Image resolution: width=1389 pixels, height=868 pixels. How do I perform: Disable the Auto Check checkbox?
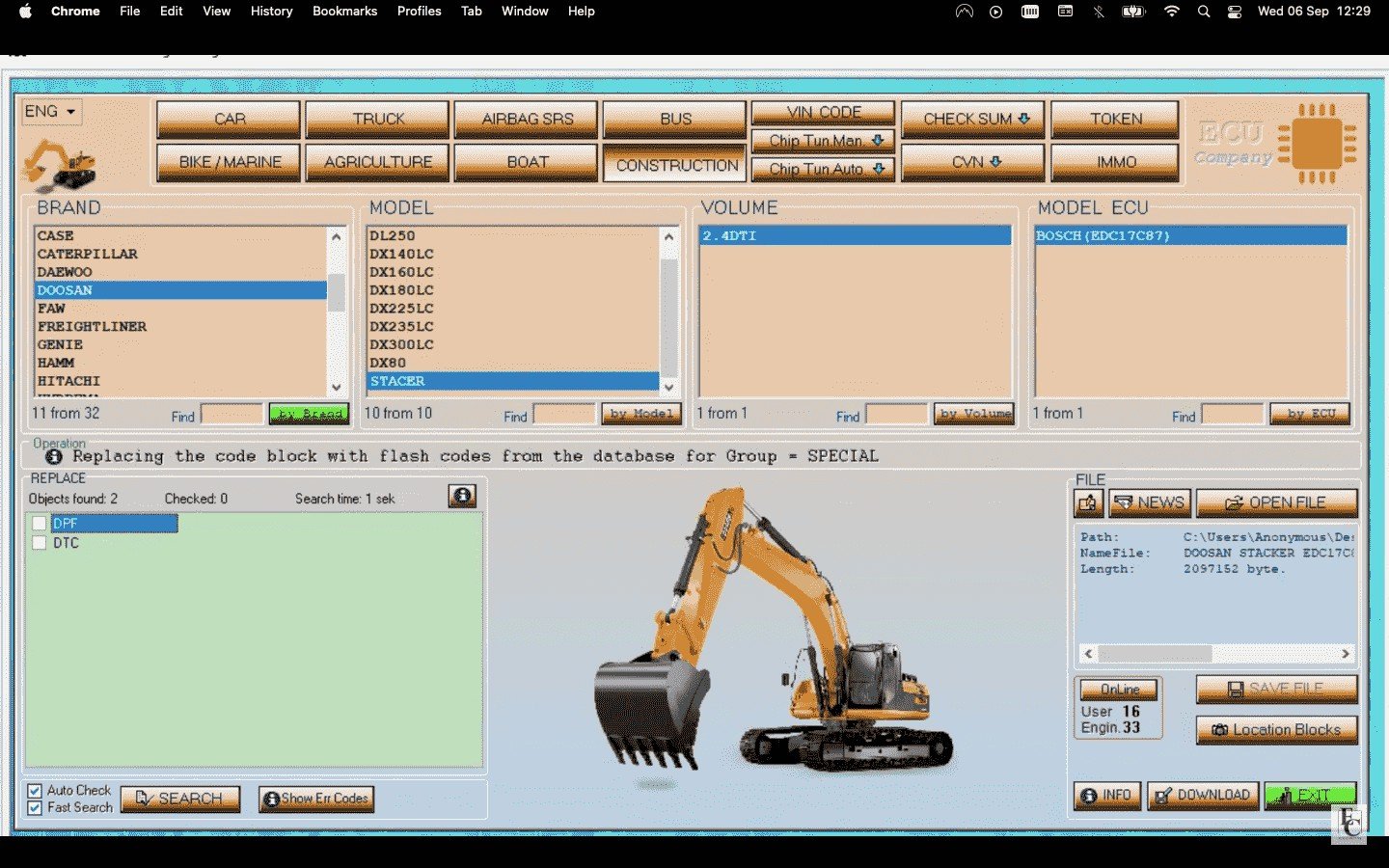point(35,790)
